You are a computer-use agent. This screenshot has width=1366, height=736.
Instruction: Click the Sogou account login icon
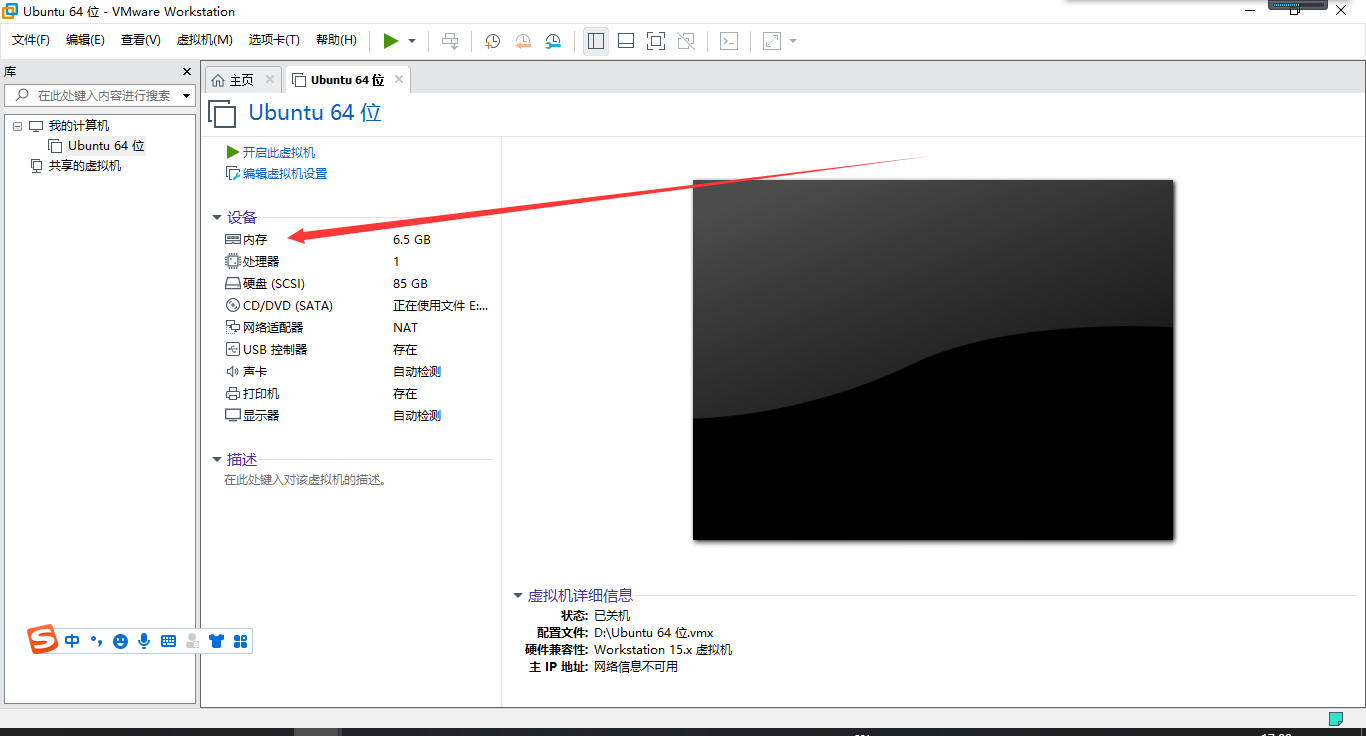click(x=192, y=641)
